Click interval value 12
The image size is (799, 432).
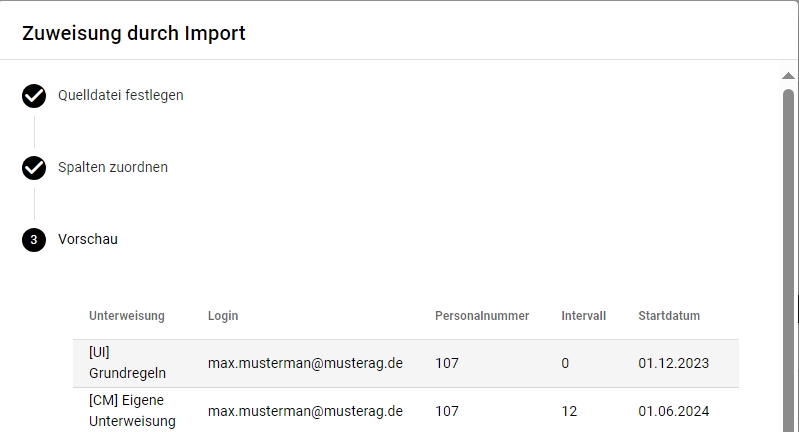[569, 411]
